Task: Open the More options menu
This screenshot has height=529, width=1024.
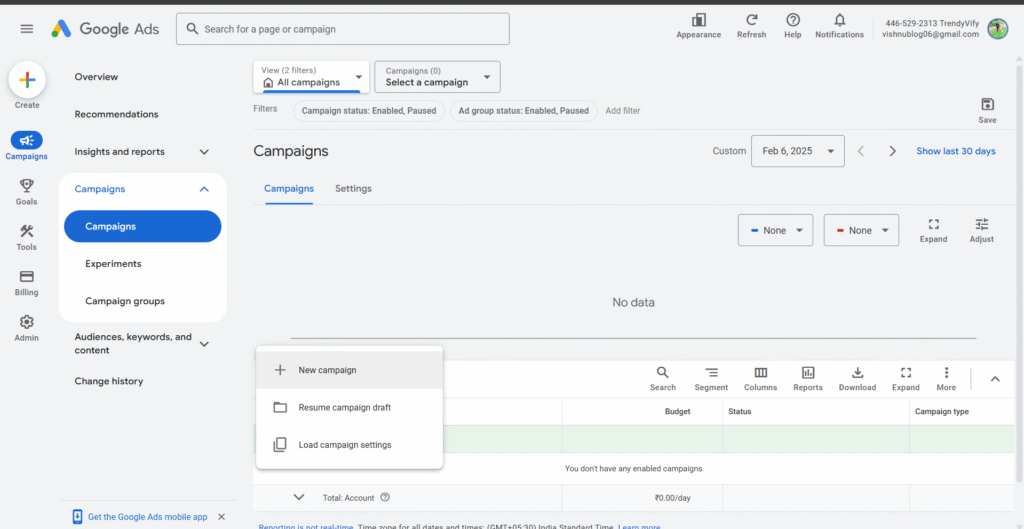Action: click(x=946, y=379)
